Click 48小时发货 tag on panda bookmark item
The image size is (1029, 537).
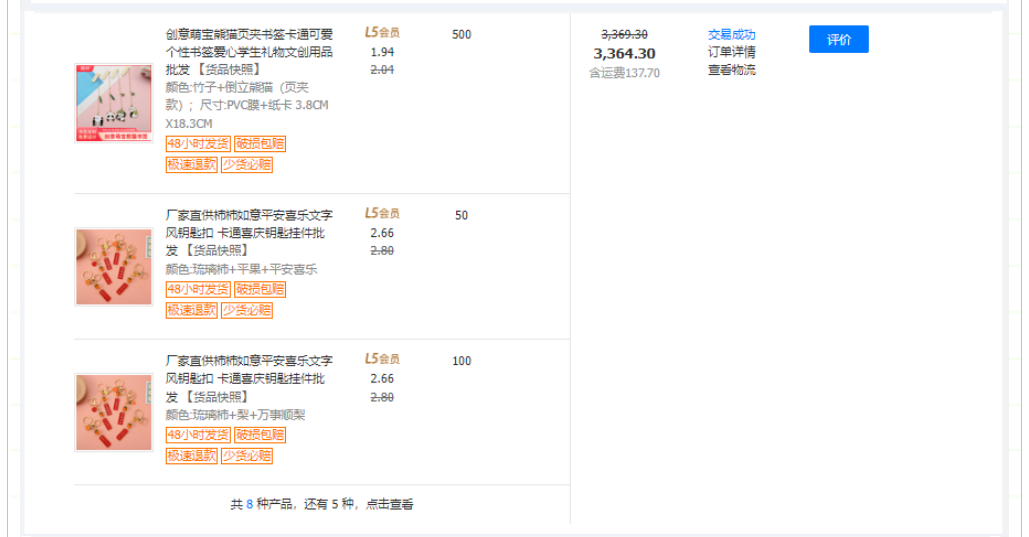197,144
